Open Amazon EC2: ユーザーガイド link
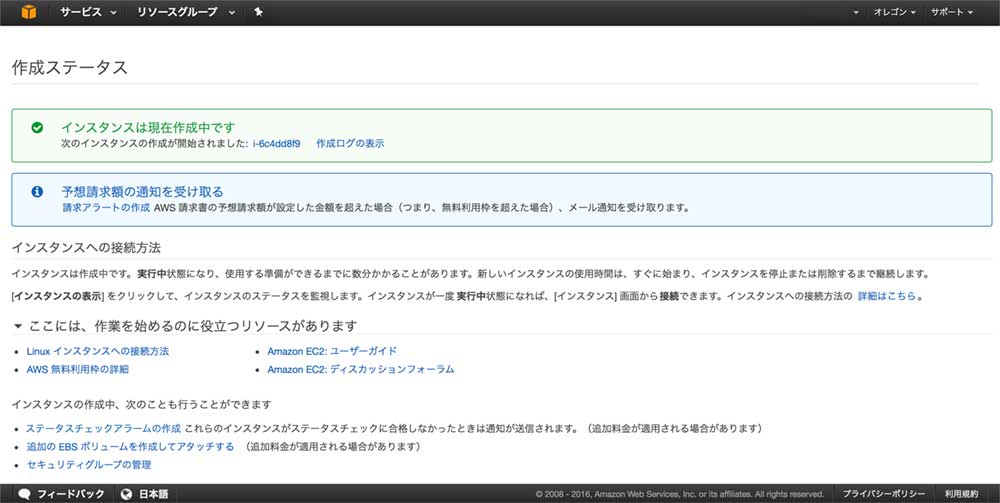Screen dimensions: 1000x503 coord(332,351)
